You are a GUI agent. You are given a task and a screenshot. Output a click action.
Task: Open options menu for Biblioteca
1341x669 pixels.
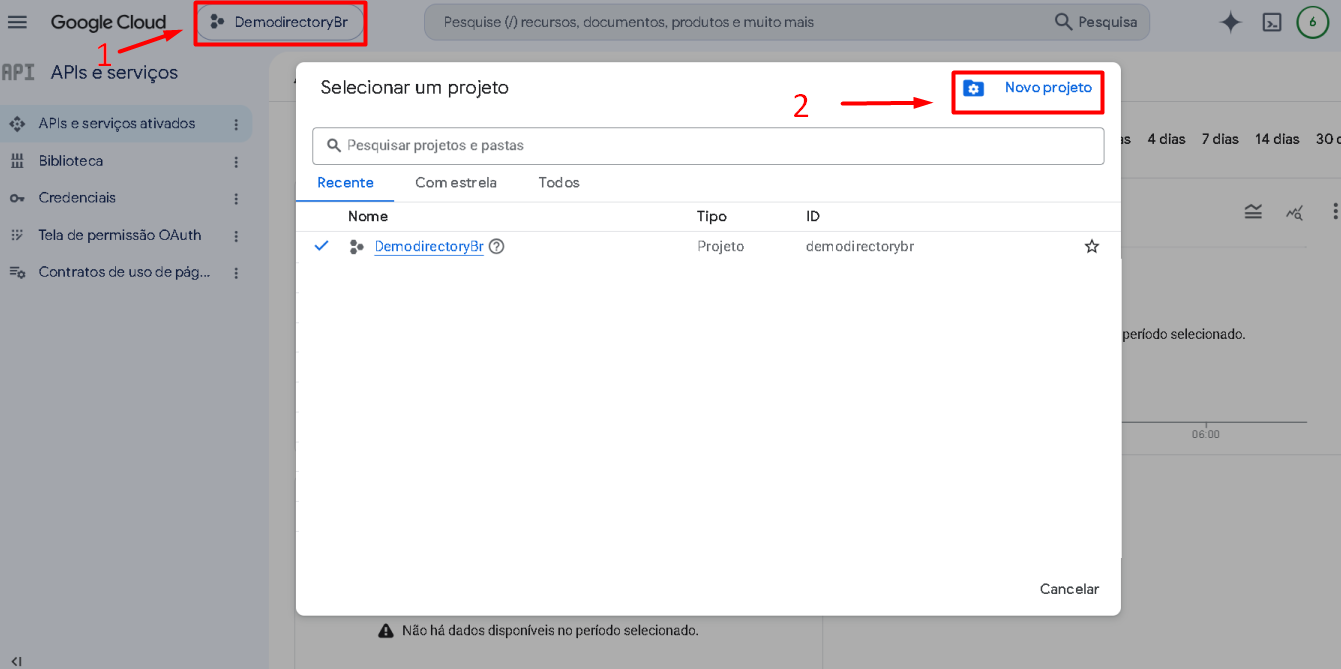click(x=236, y=161)
